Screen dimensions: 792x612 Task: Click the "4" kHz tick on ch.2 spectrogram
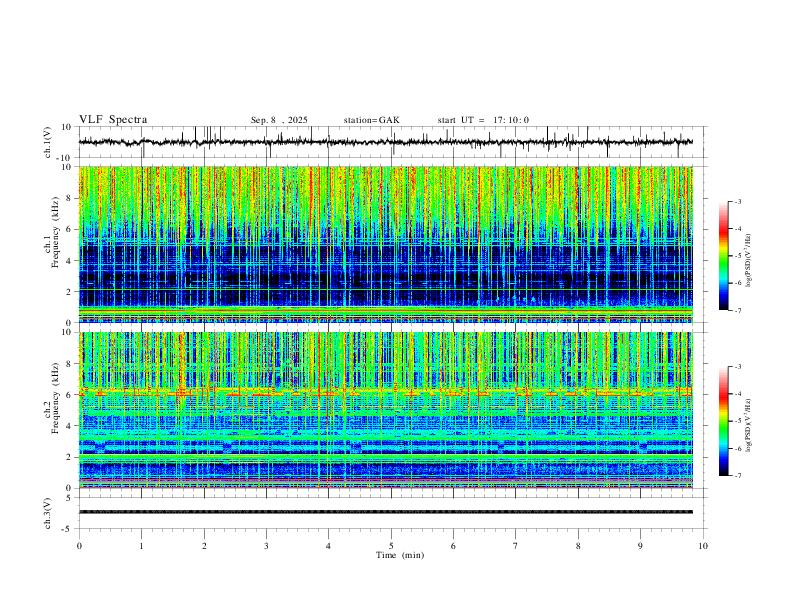[x=70, y=426]
